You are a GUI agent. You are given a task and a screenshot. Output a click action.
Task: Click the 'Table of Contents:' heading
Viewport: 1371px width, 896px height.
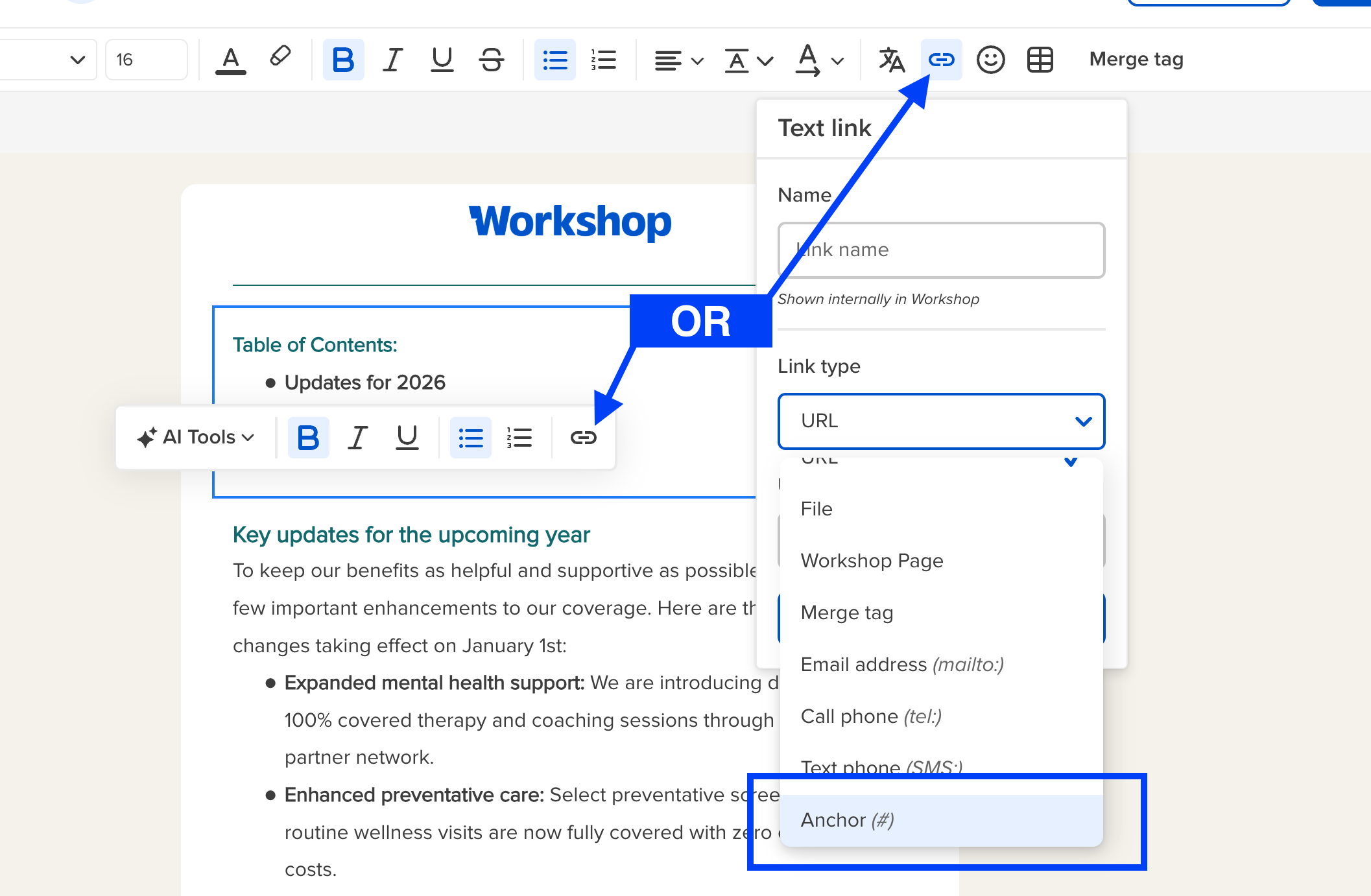(x=315, y=345)
